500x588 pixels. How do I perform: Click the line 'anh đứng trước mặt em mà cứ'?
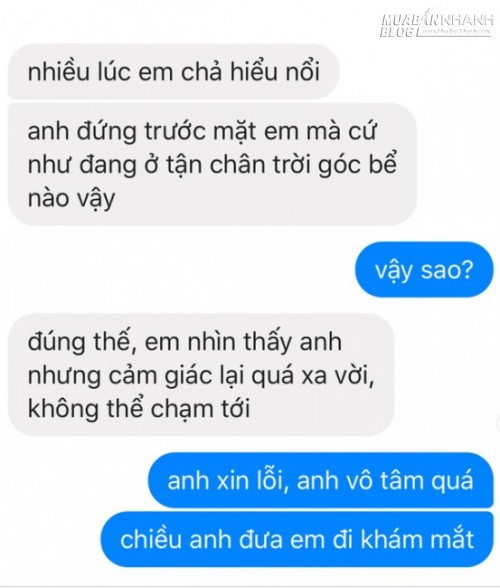point(202,132)
